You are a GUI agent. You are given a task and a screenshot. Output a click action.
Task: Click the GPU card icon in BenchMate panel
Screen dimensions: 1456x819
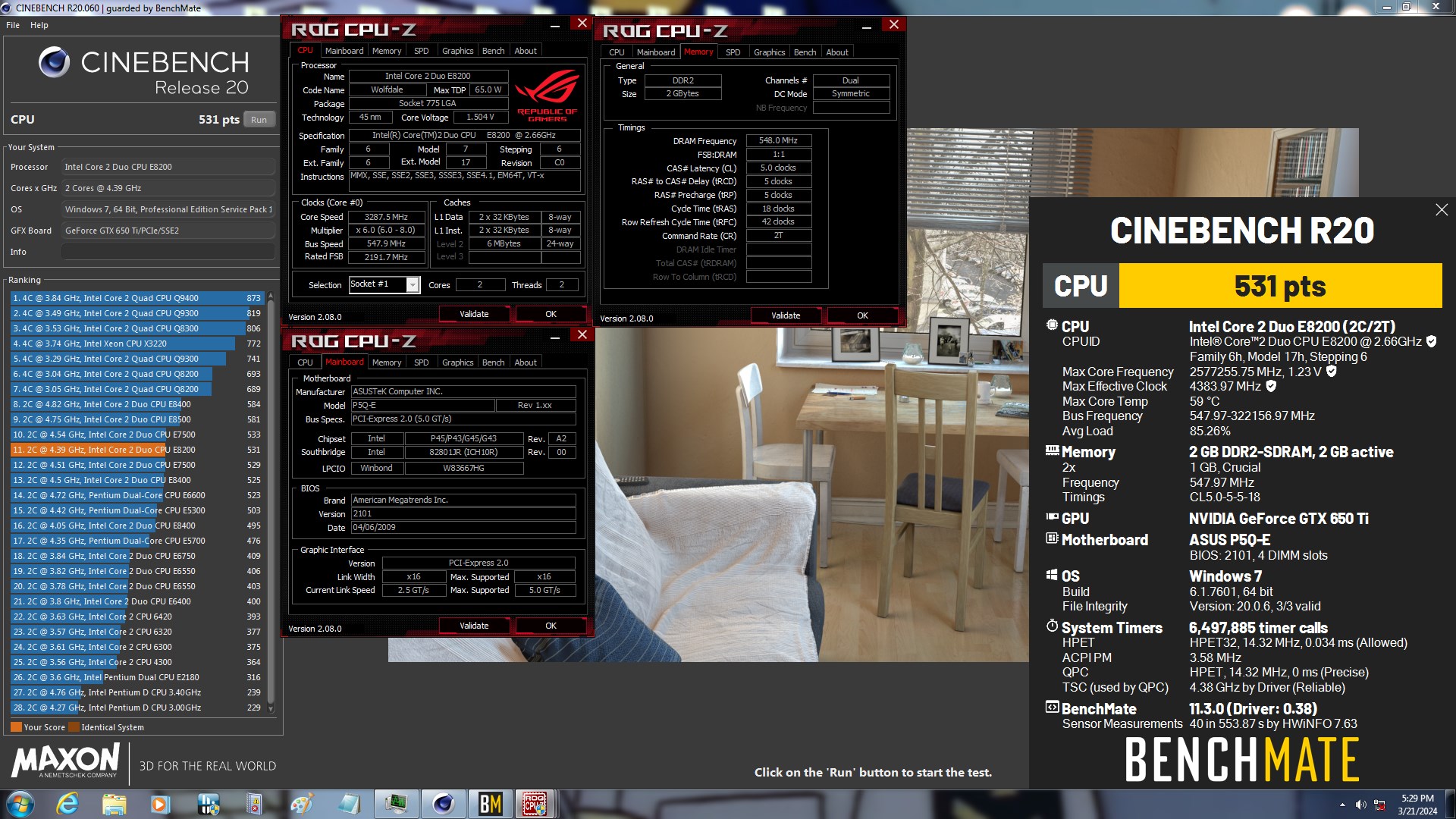click(x=1052, y=517)
